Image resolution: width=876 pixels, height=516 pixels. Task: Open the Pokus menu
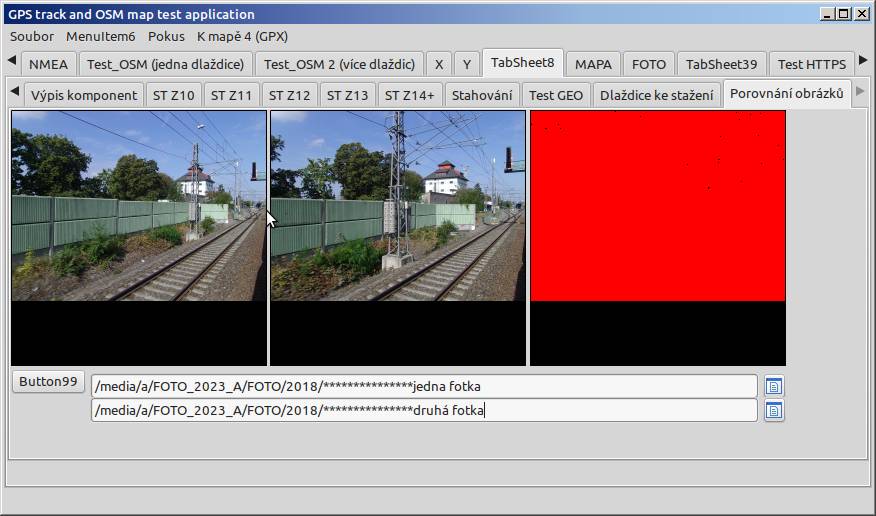(166, 36)
